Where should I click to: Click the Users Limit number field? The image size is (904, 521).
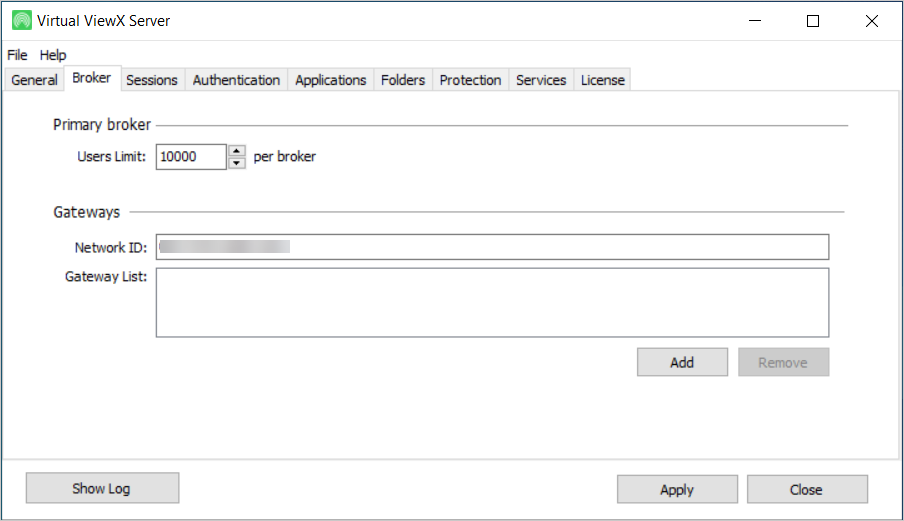point(191,157)
